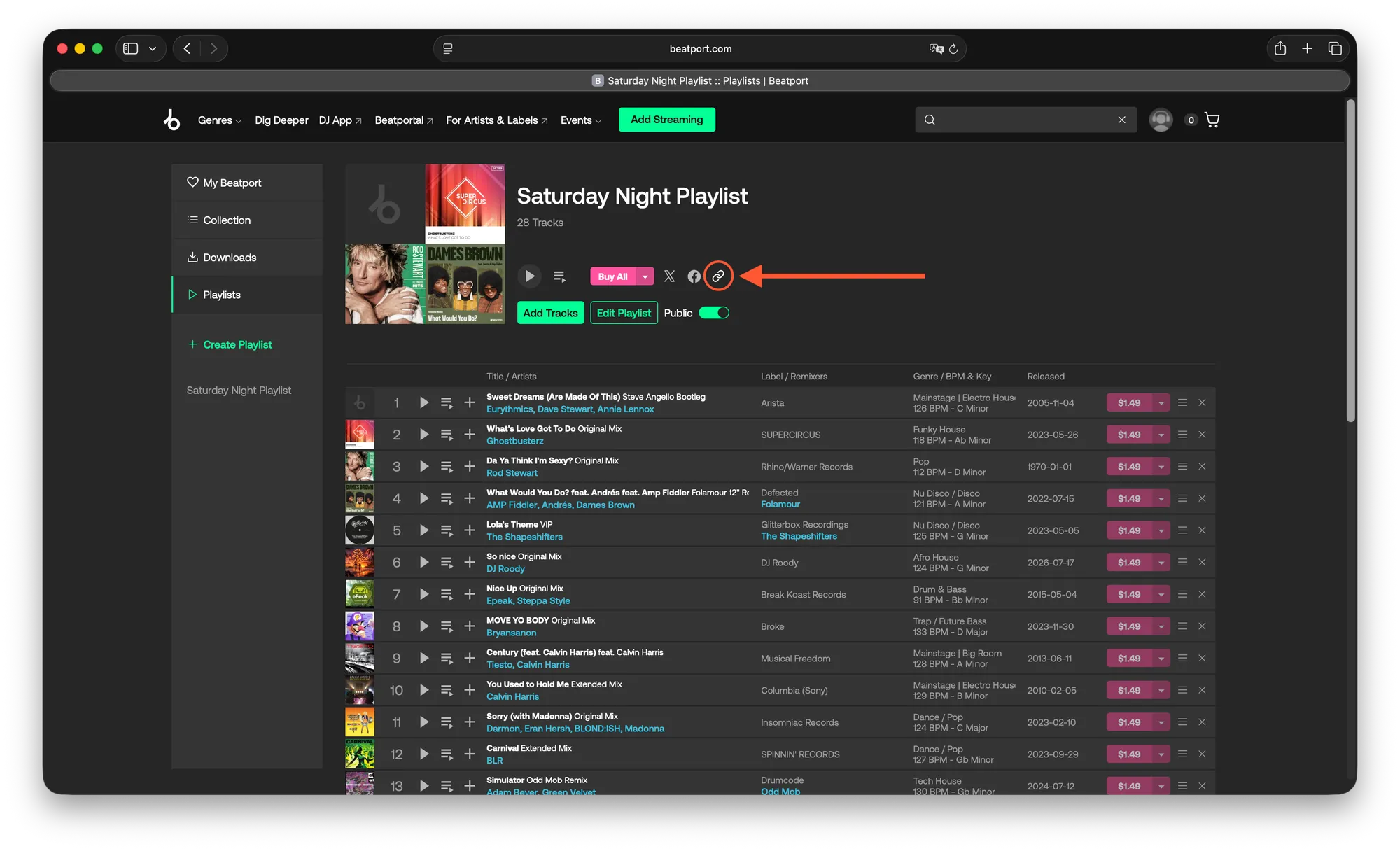Focus the Beatport search input field
The width and height of the screenshot is (1400, 851).
1025,120
